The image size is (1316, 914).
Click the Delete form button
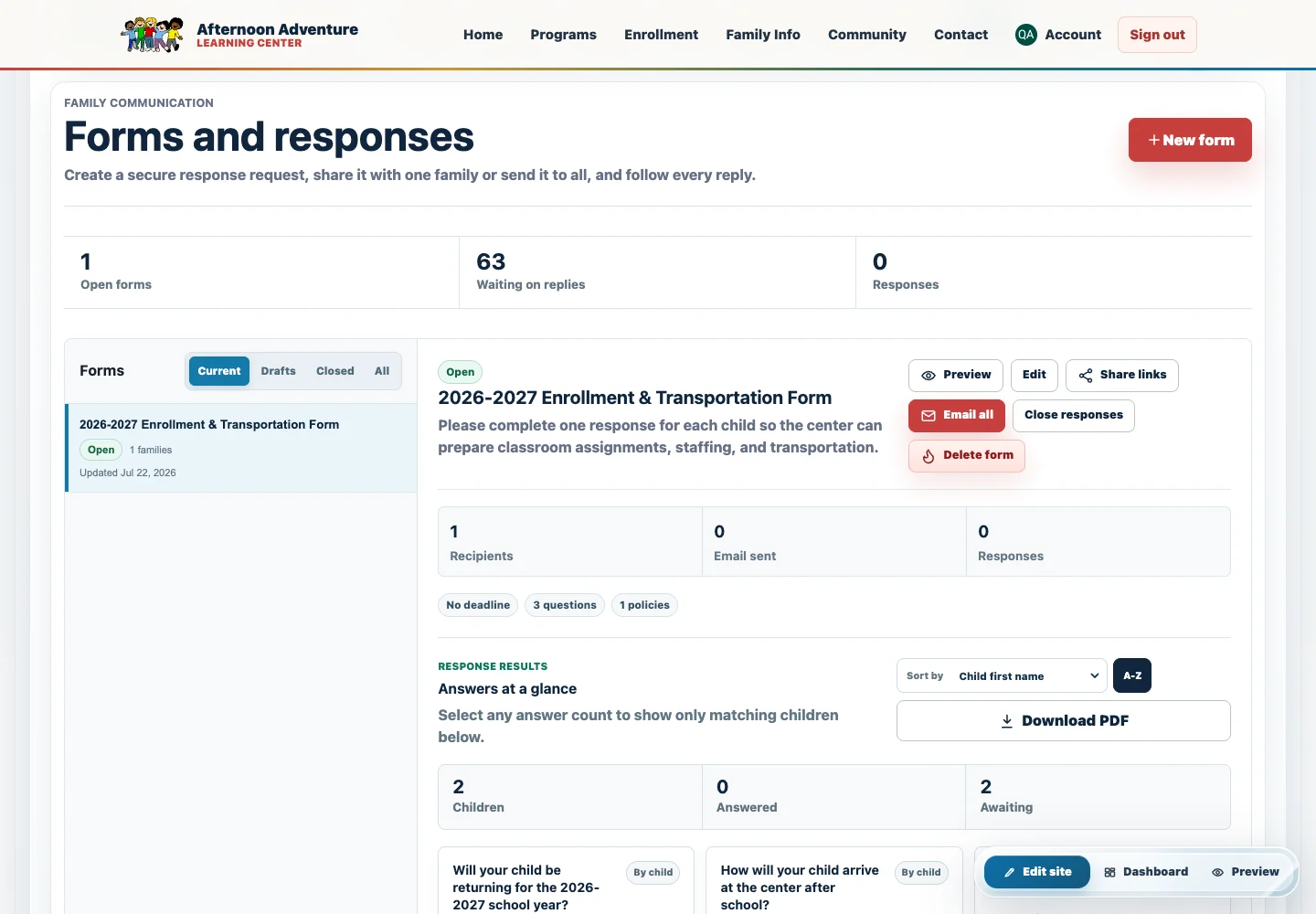967,455
